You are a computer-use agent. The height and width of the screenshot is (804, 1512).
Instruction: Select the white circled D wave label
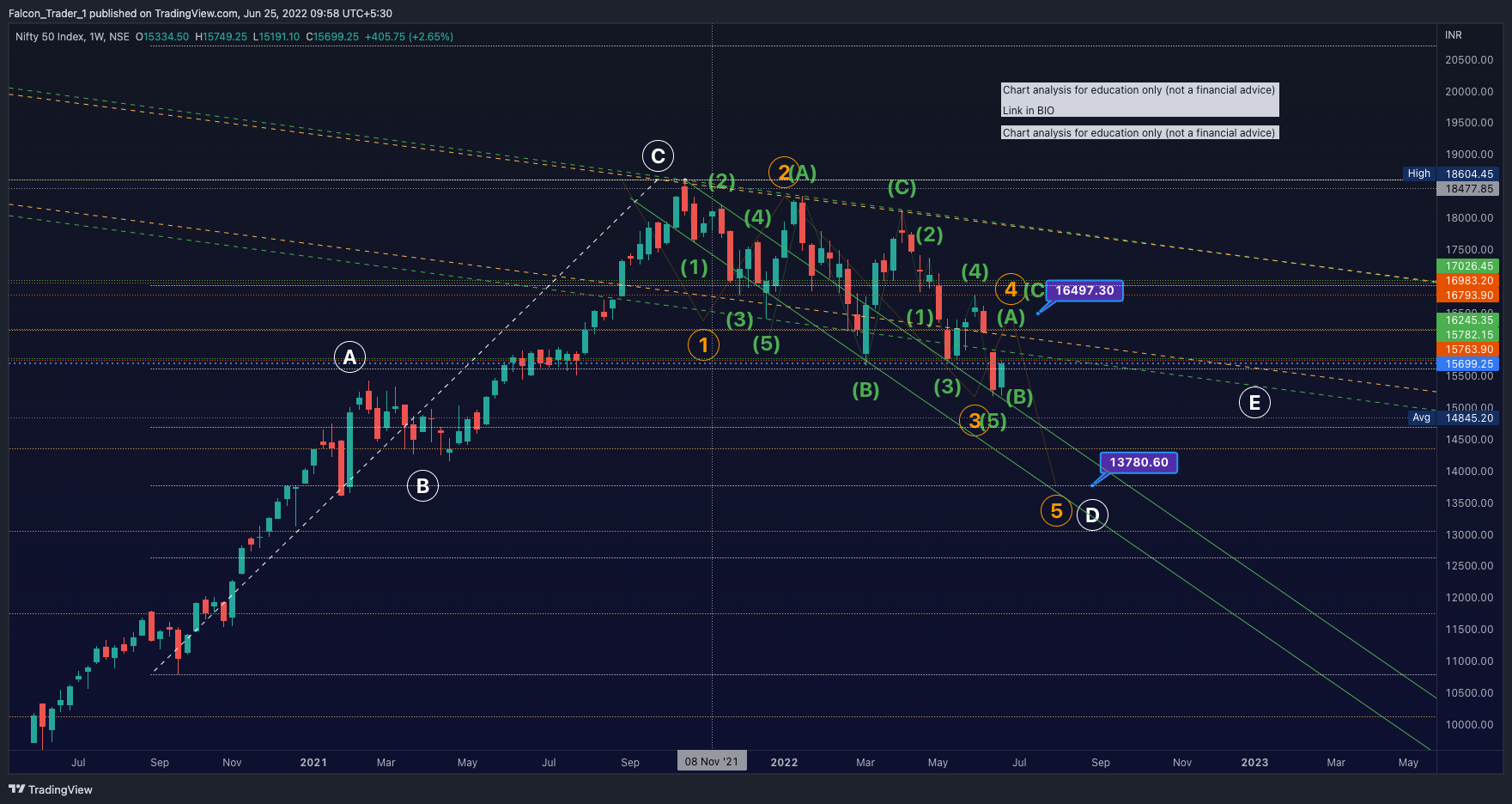(1092, 515)
